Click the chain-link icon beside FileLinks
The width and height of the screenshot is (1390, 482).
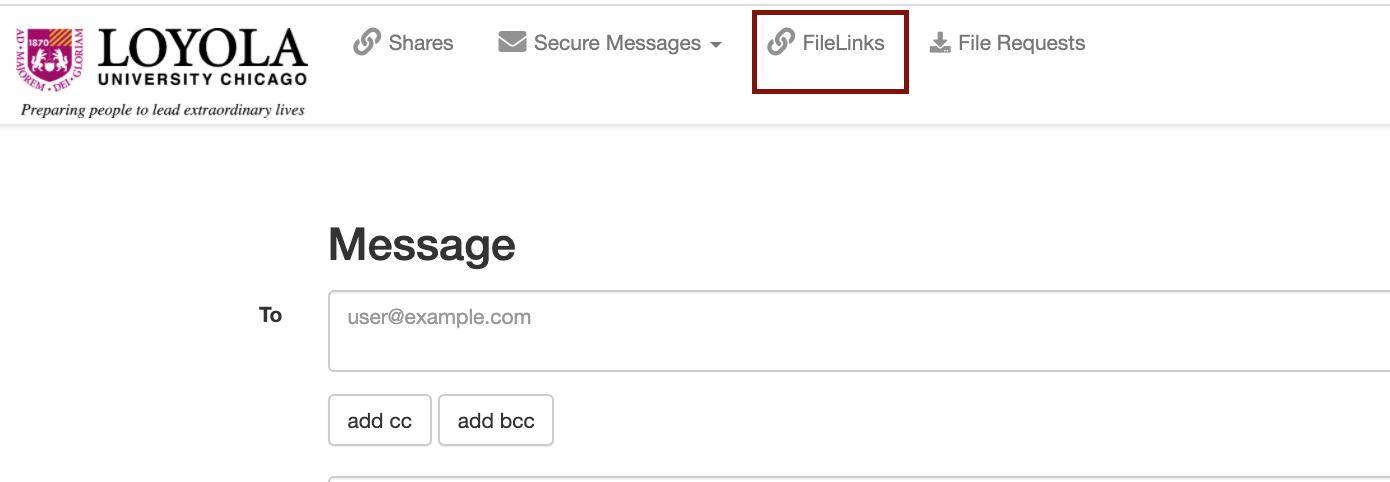pyautogui.click(x=781, y=43)
